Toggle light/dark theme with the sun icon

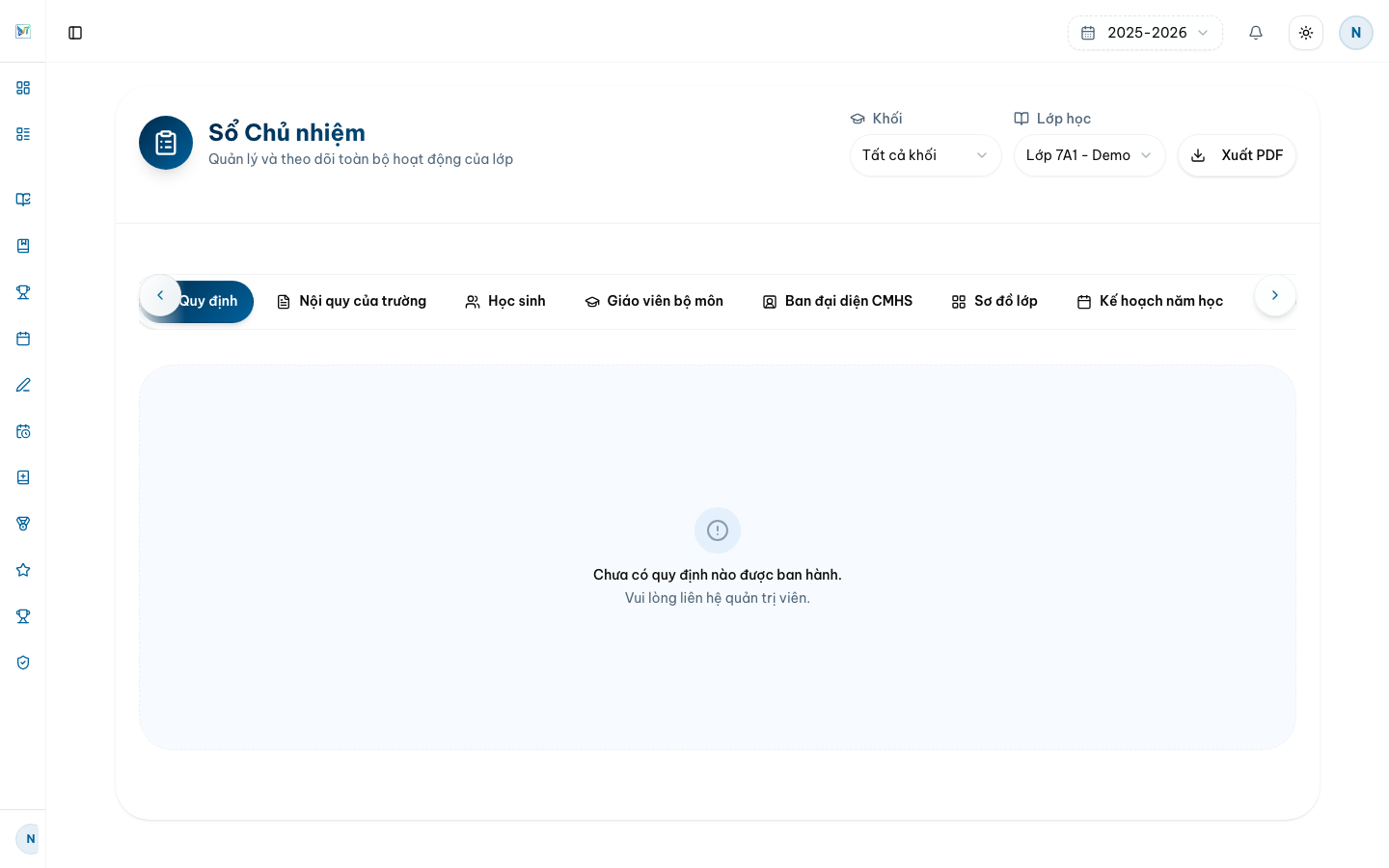(x=1306, y=33)
